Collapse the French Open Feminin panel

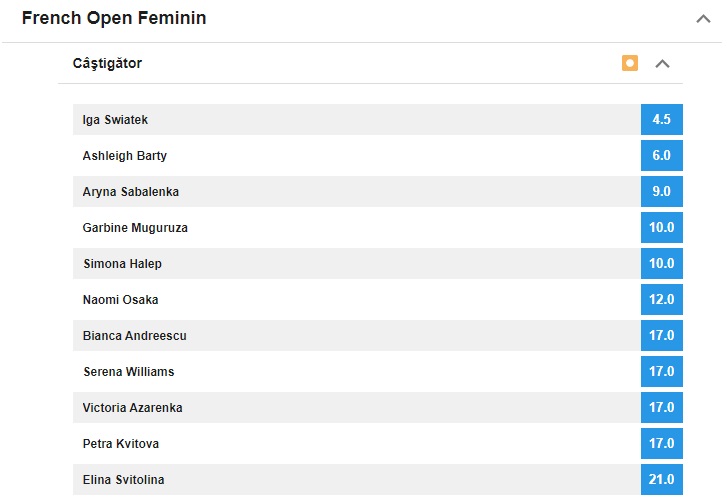703,19
